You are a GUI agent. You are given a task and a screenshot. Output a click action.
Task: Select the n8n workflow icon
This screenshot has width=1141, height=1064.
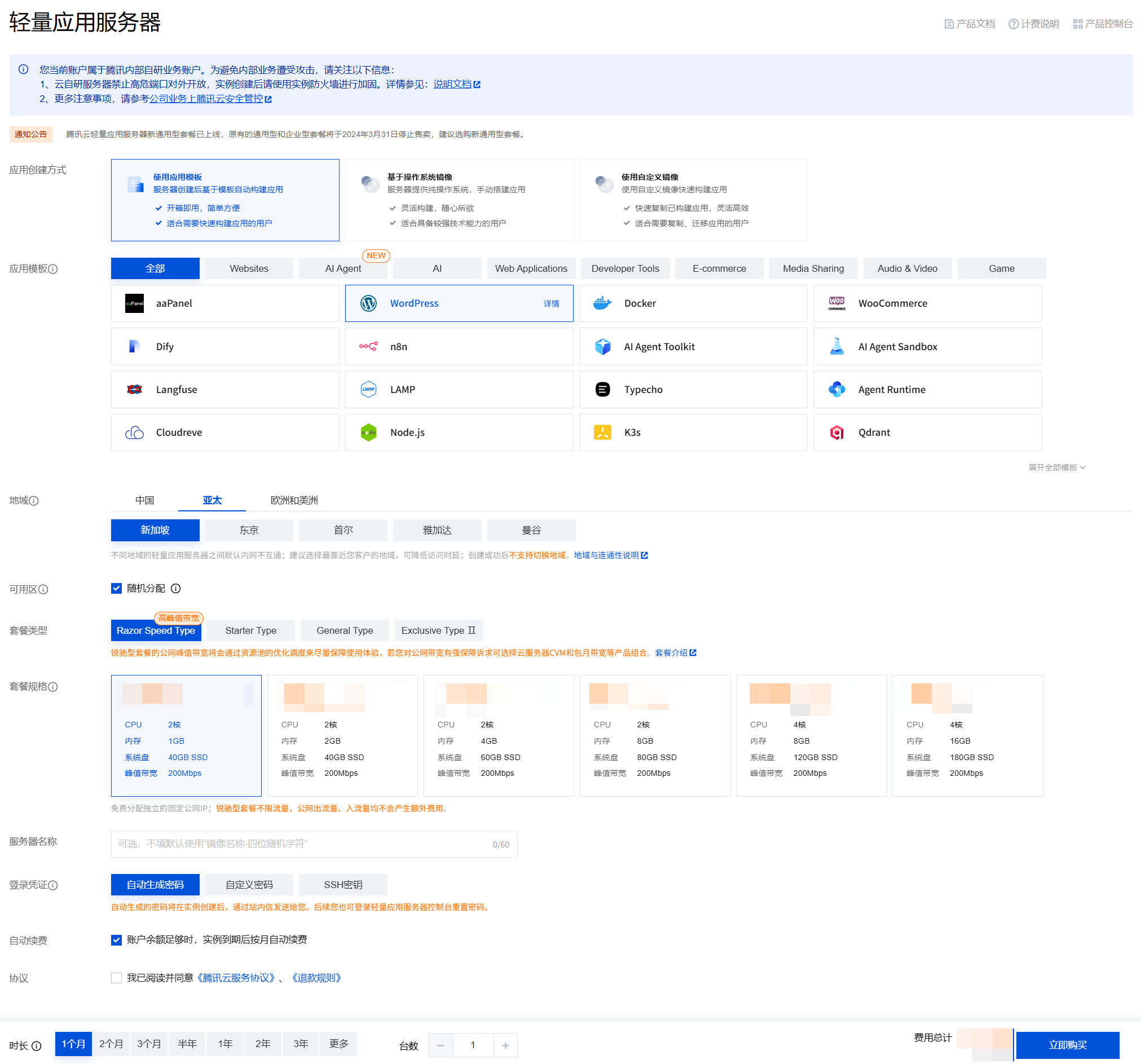pyautogui.click(x=368, y=346)
